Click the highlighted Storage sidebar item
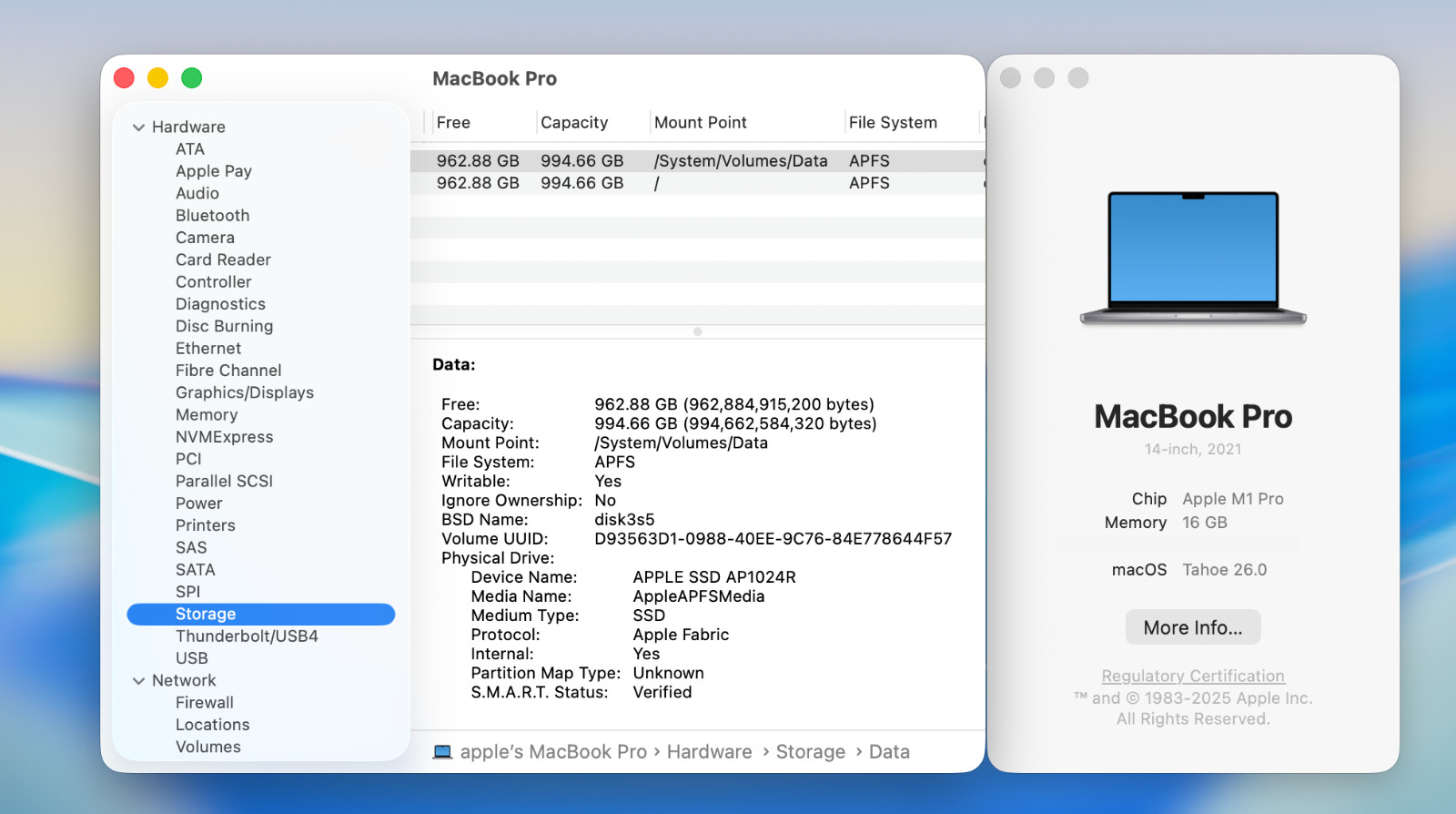Screen dimensions: 1456x814 click(x=261, y=615)
